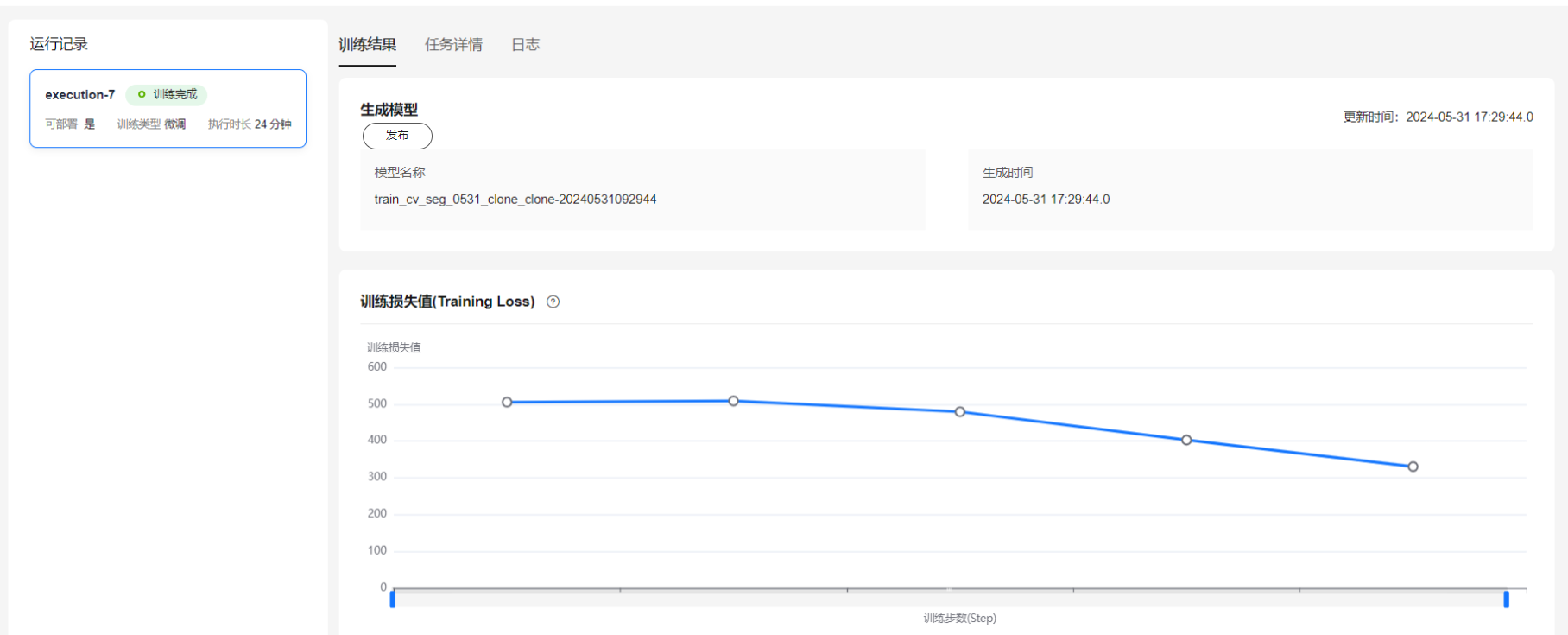
Task: Click the 训练步数(Step) axis label
Action: (959, 619)
